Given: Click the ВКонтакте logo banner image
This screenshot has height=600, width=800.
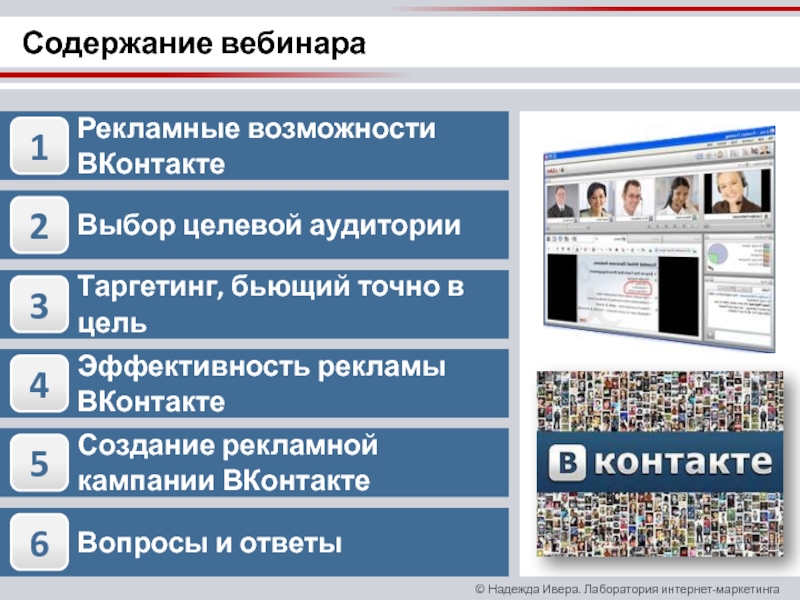Looking at the screenshot, I should tap(660, 463).
